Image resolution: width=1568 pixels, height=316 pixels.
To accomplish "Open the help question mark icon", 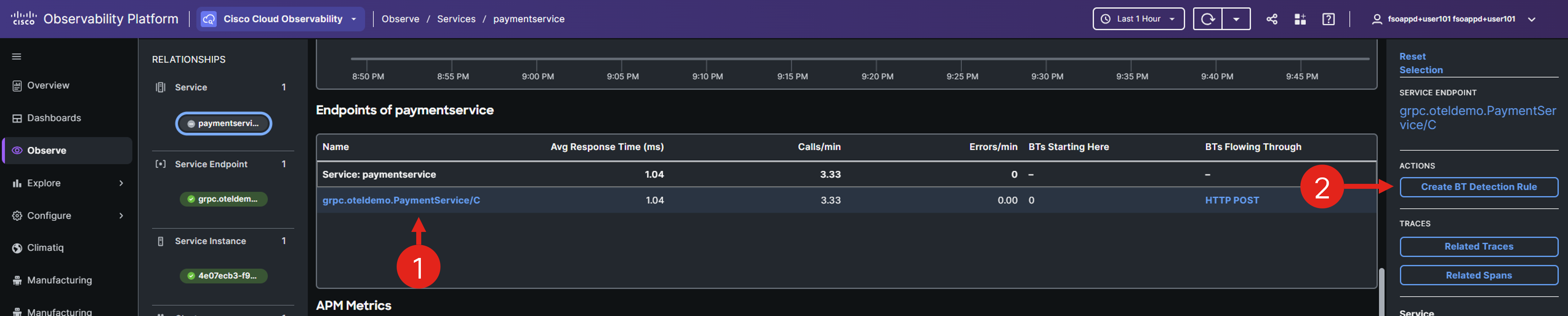I will (x=1328, y=19).
